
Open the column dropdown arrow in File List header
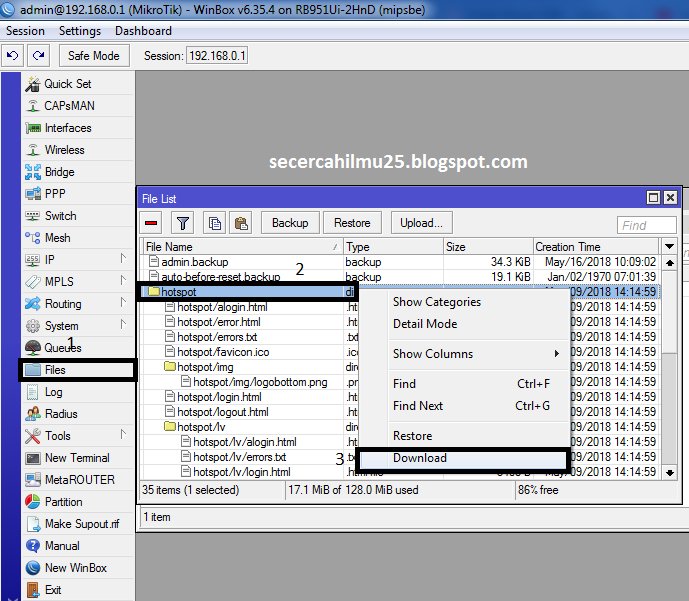[670, 246]
